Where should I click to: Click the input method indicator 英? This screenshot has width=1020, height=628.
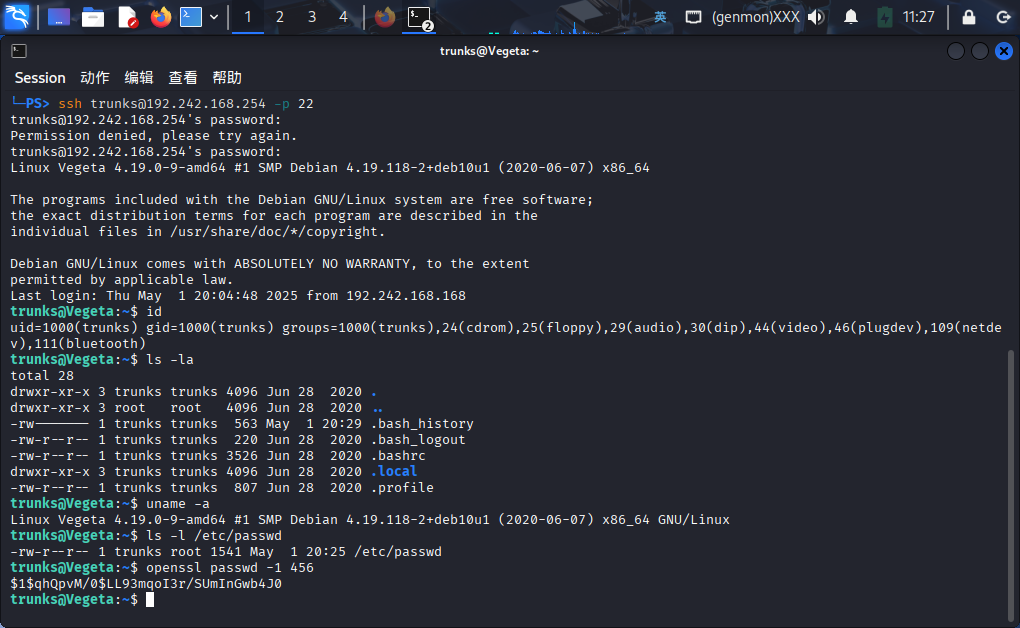pyautogui.click(x=660, y=17)
